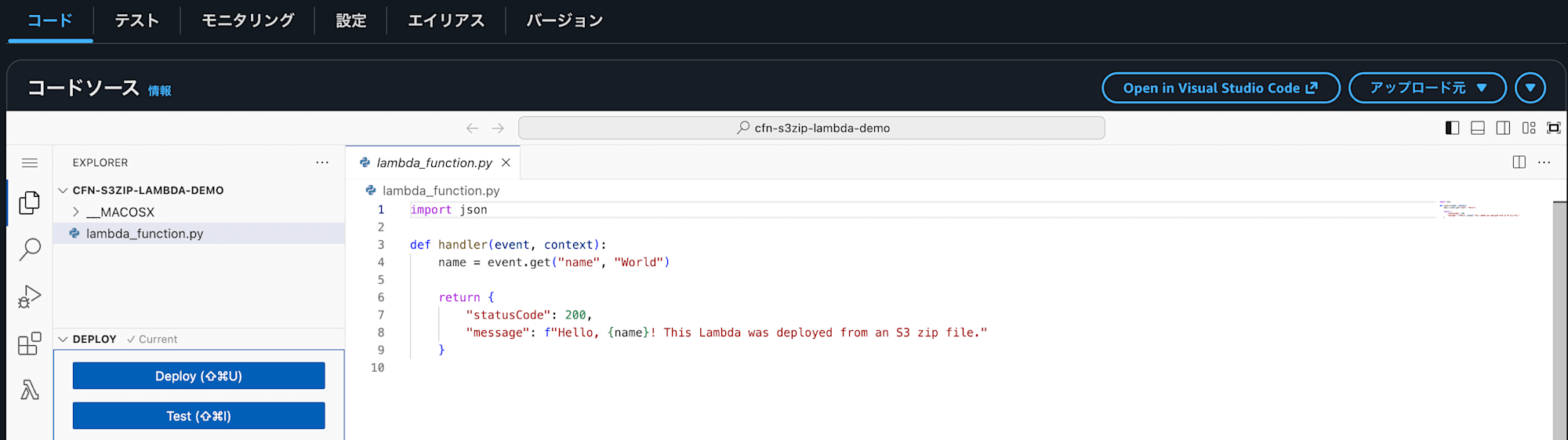The image size is (1568, 440).
Task: Open the 情報 link
Action: pyautogui.click(x=160, y=91)
